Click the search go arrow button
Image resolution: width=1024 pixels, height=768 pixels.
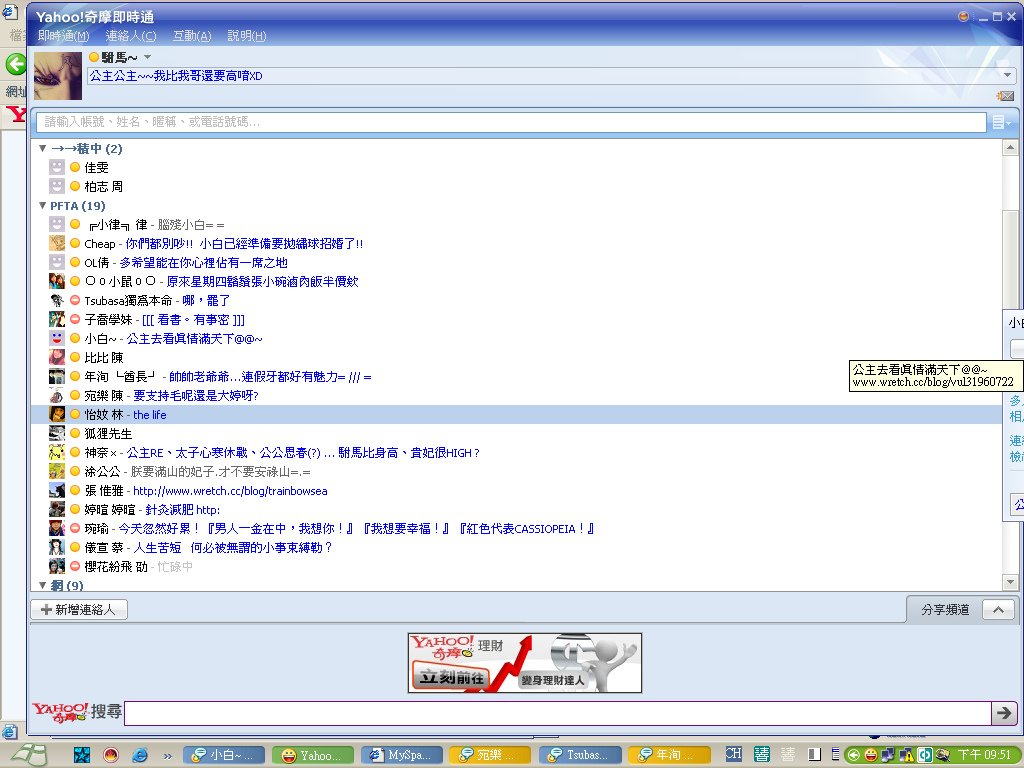click(1004, 713)
